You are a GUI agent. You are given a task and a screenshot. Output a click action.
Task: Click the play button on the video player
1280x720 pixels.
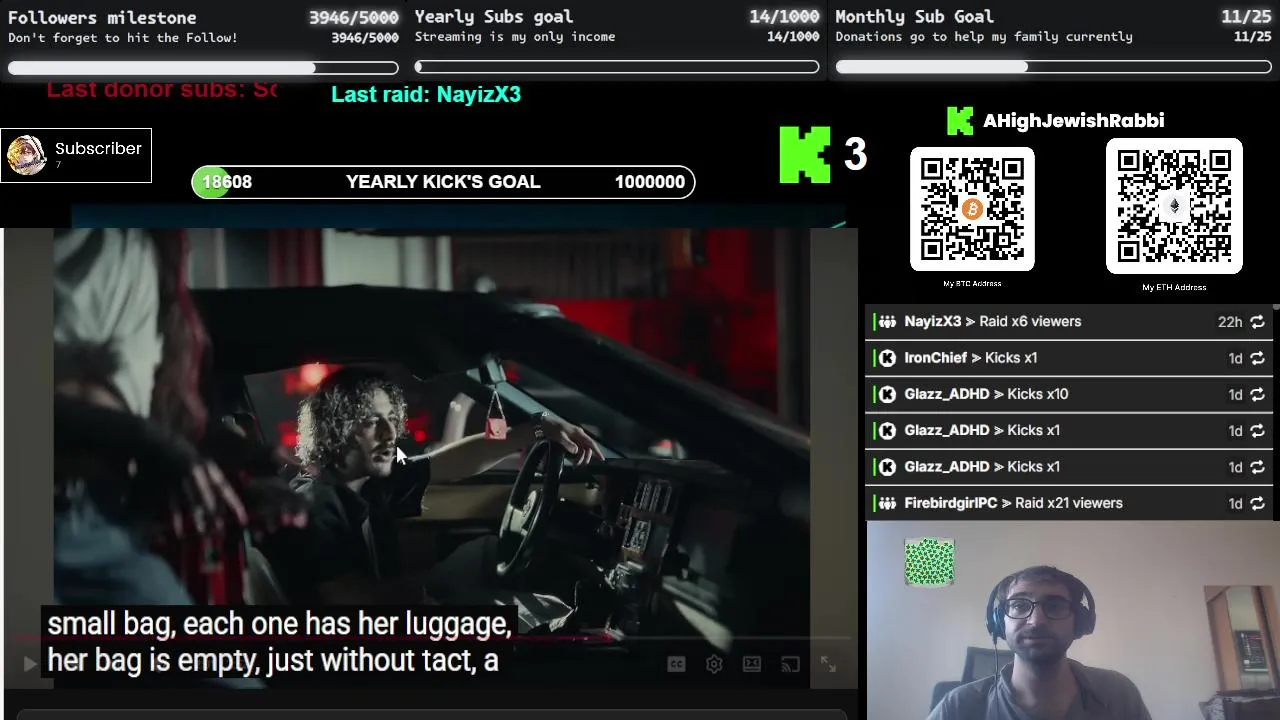pos(30,663)
